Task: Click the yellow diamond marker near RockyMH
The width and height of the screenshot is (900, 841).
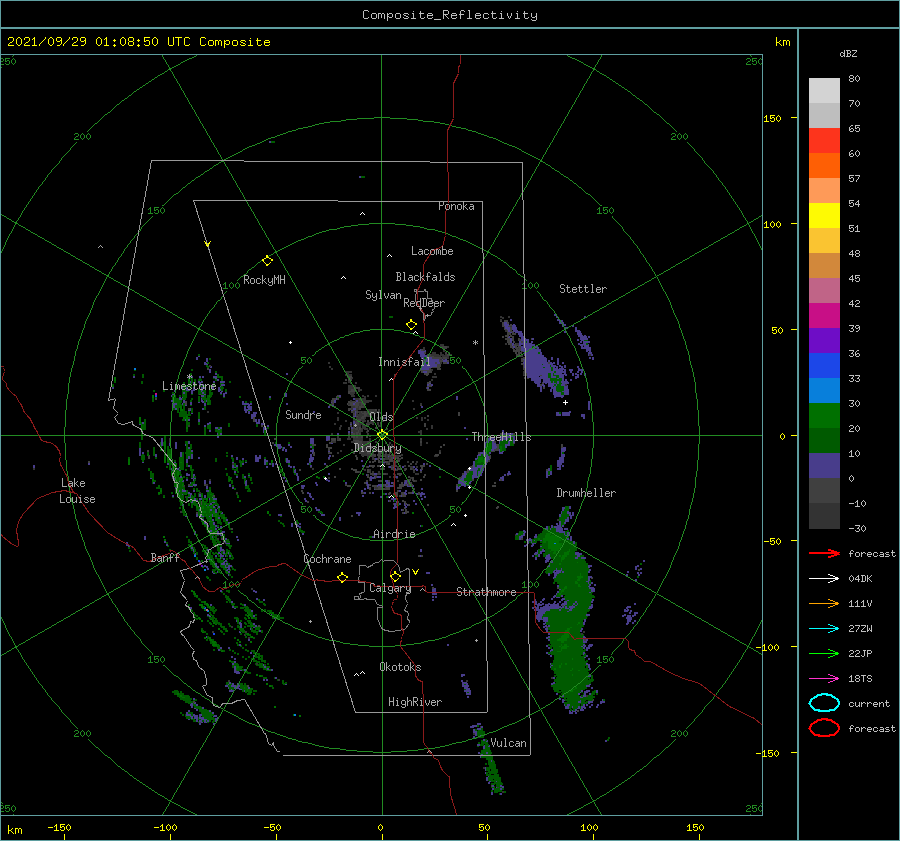Action: [x=267, y=261]
